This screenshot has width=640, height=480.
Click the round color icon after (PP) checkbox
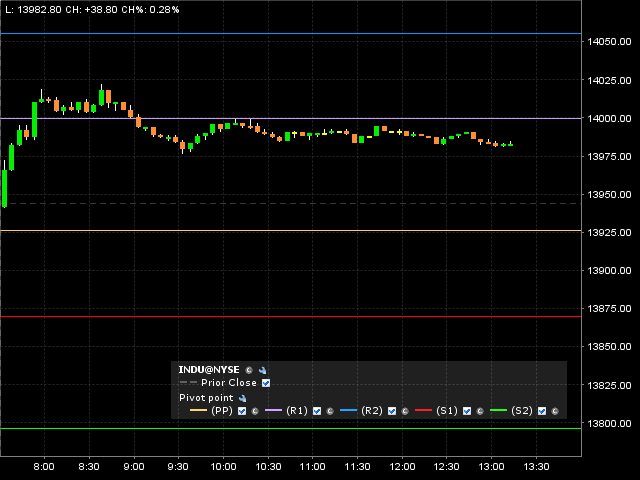255,411
